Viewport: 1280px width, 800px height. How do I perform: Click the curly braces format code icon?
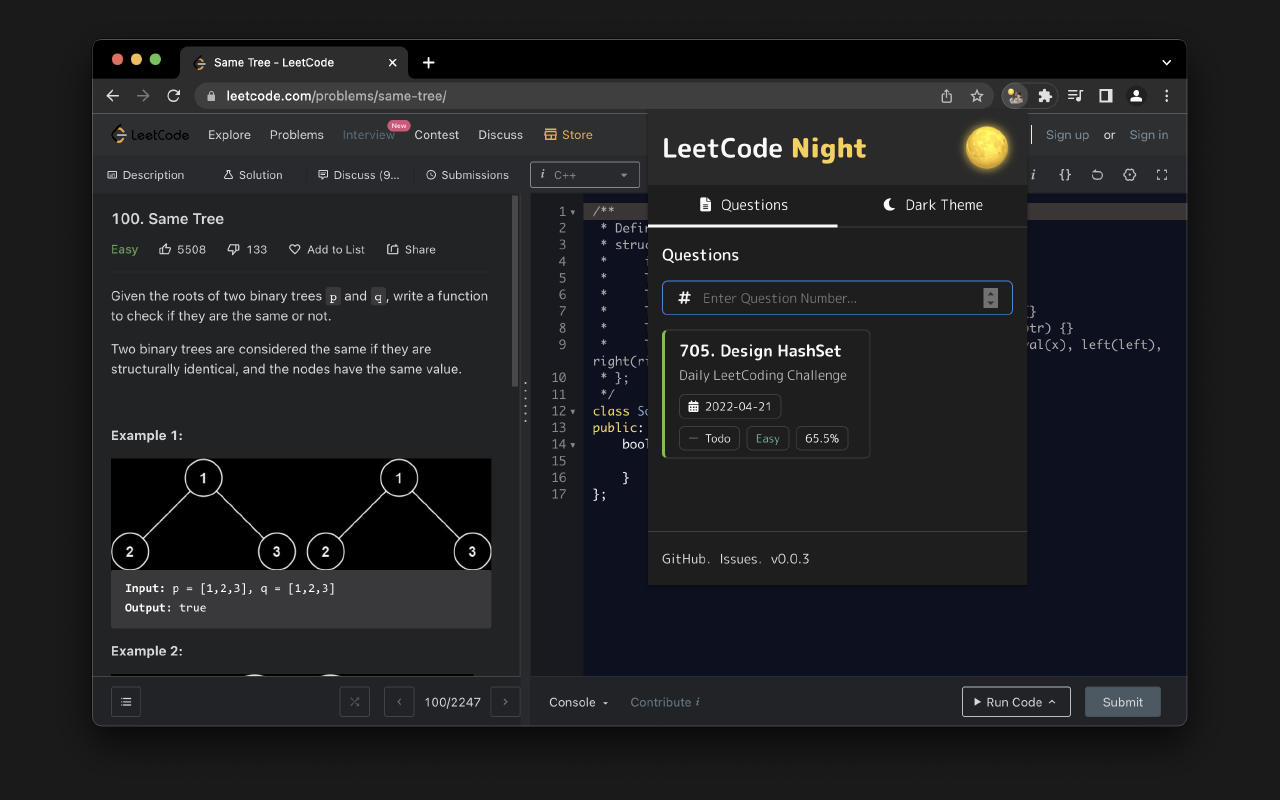1065,175
